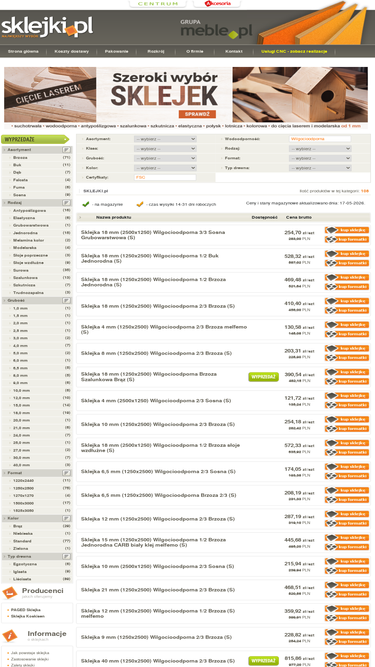Screen dimensions: 375x667
Task: Open product Sklejka 15 mm CARB biały klej
Action: (x=153, y=542)
